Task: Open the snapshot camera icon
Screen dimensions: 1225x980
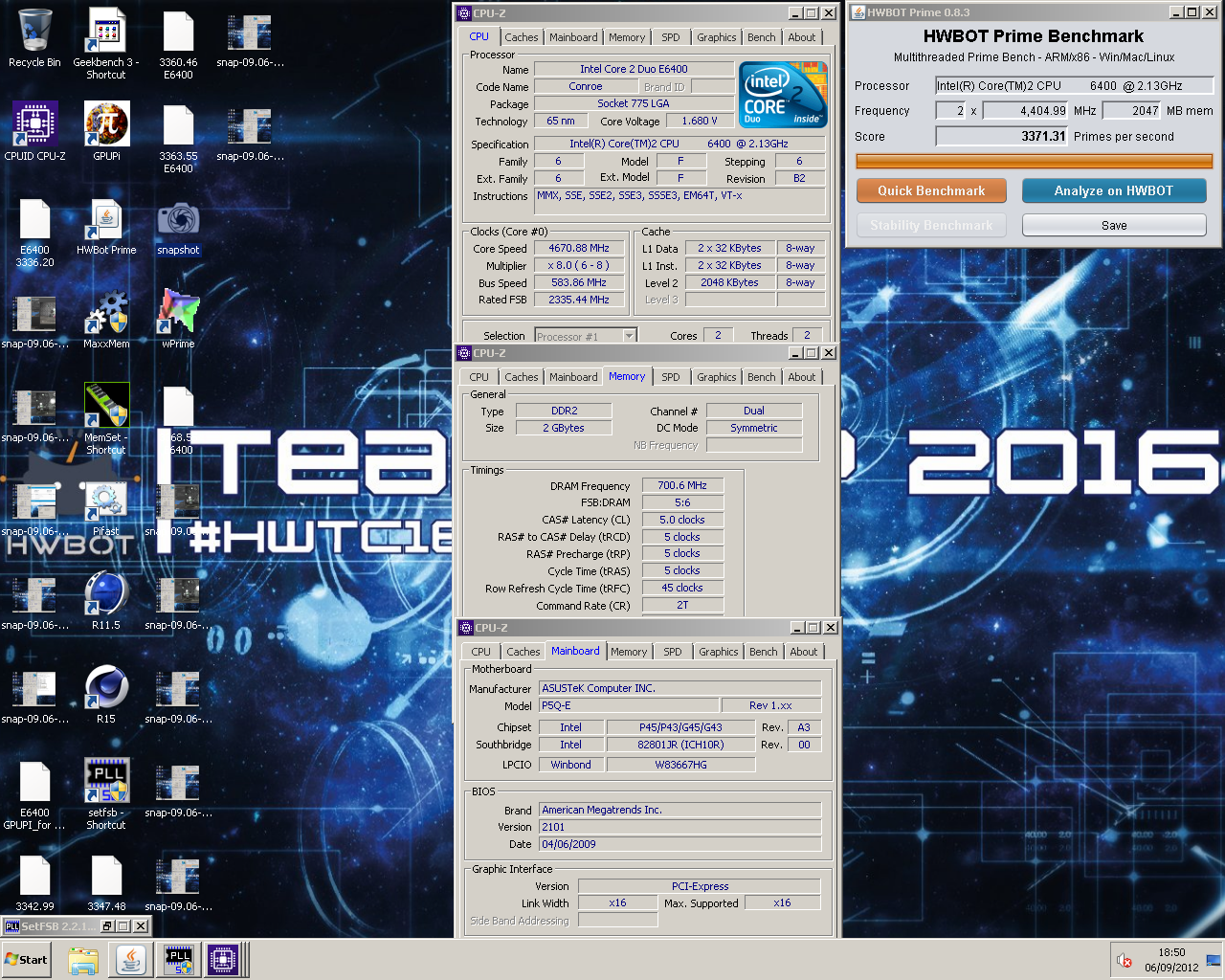Action: [x=178, y=228]
